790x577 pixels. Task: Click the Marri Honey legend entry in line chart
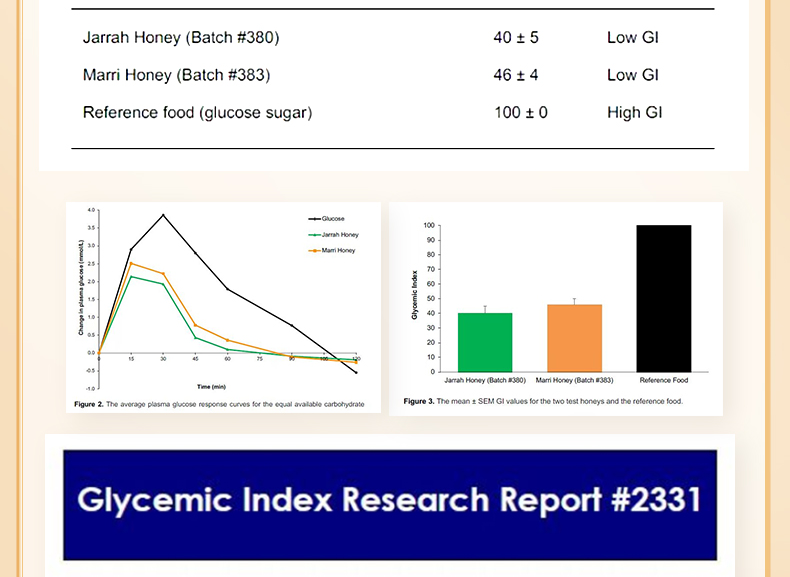[x=337, y=250]
